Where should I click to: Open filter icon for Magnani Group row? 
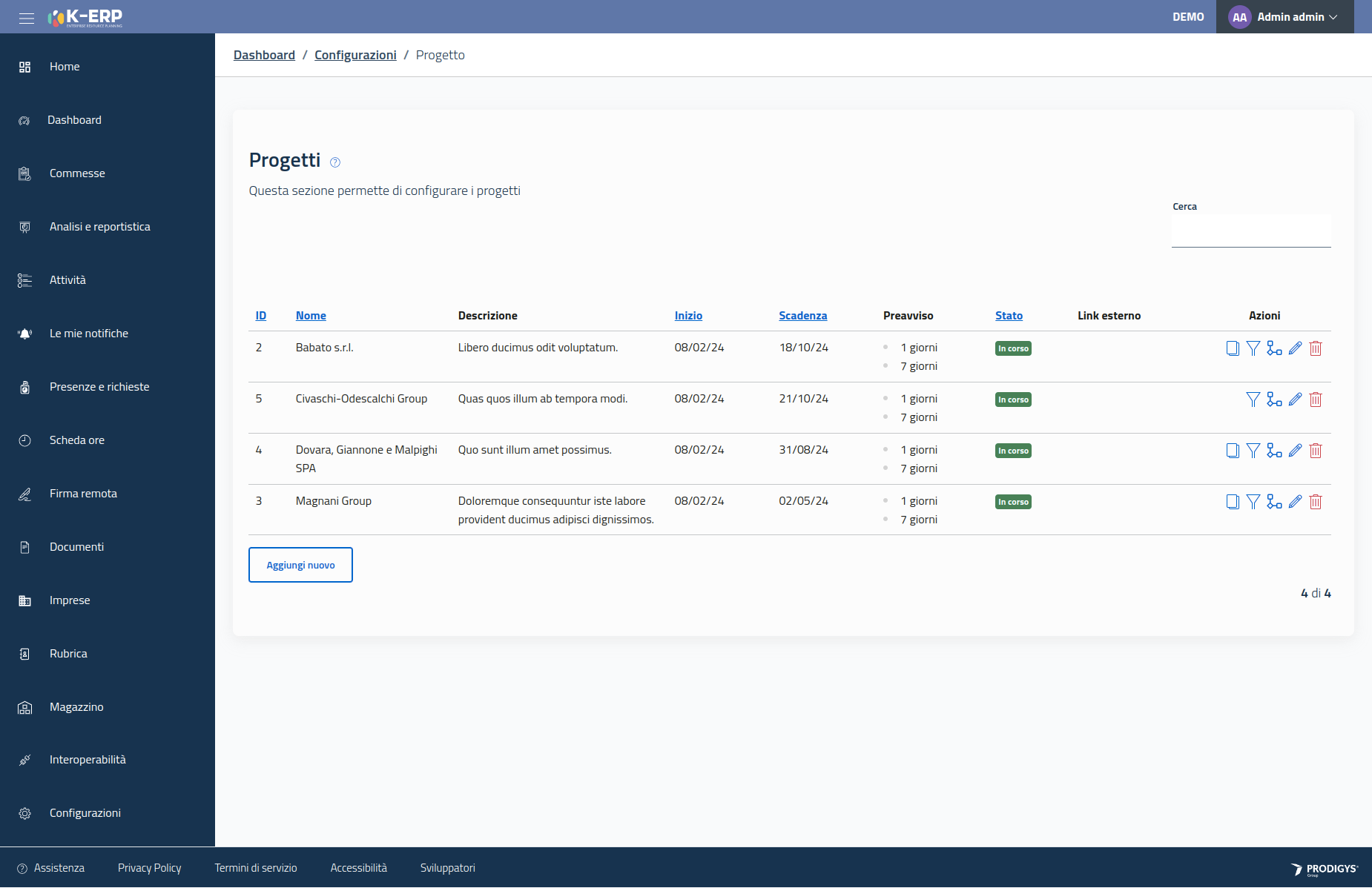click(x=1253, y=502)
